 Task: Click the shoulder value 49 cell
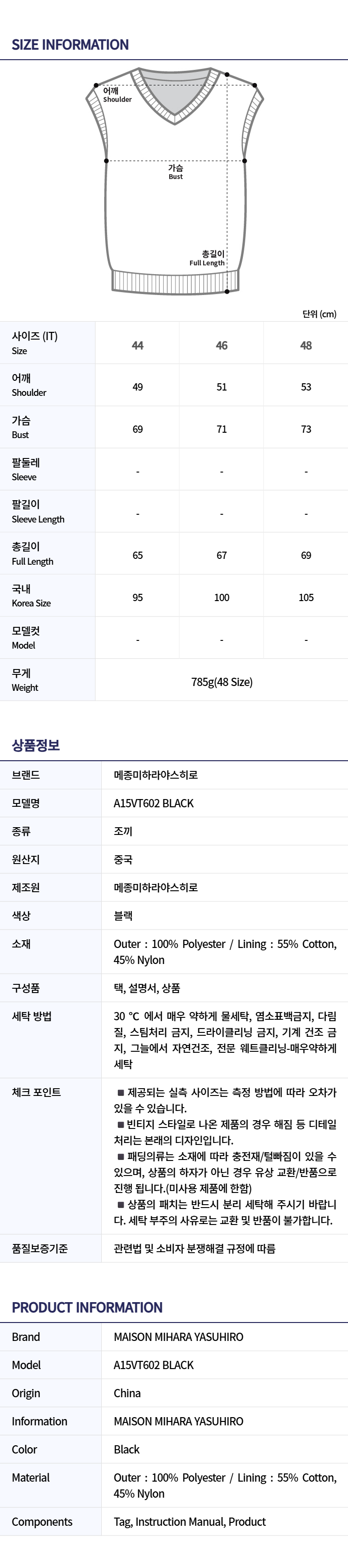tap(138, 387)
